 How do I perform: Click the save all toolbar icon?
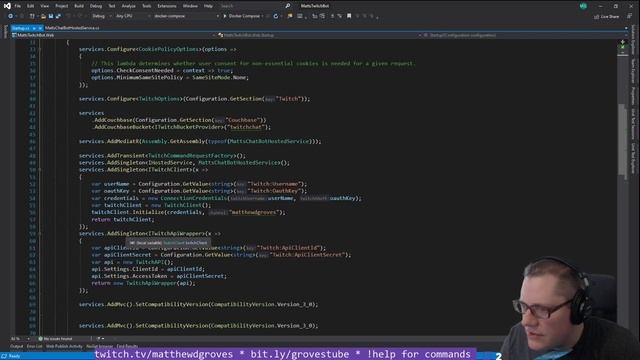pos(58,16)
